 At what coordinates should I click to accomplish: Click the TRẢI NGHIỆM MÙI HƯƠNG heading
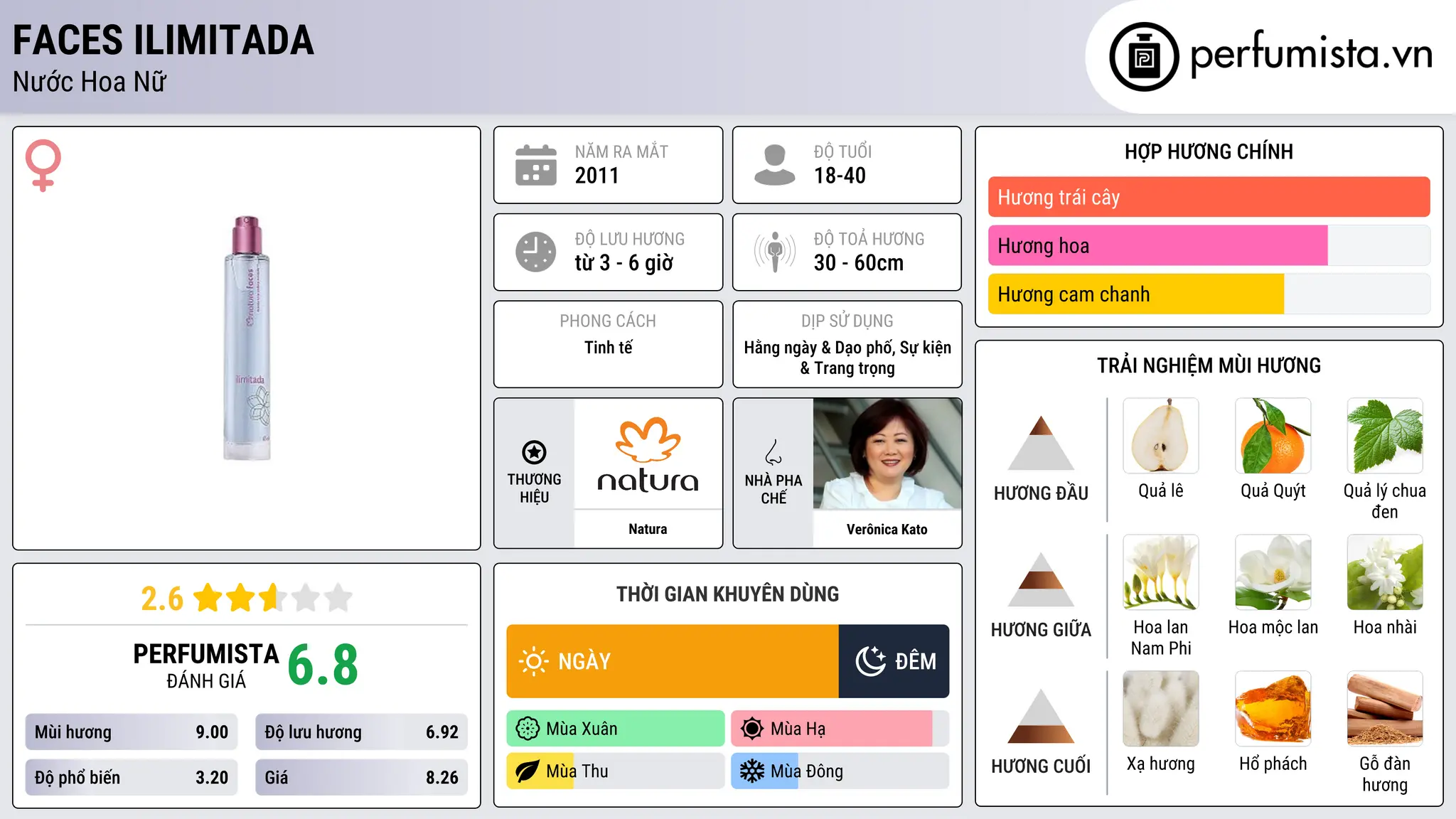pos(1209,365)
